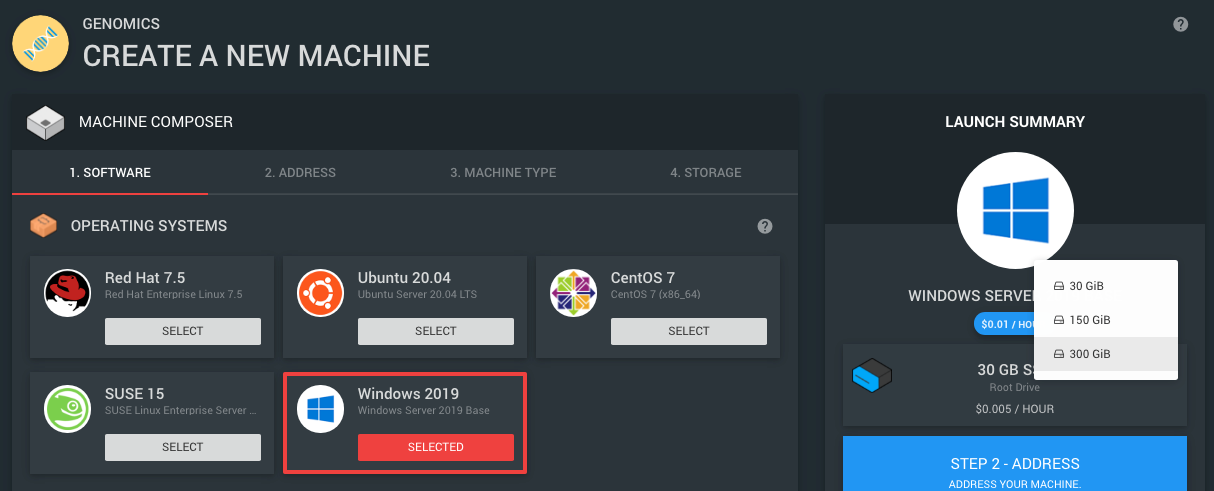
Task: Click the Machine Composer cube icon
Action: click(x=45, y=122)
